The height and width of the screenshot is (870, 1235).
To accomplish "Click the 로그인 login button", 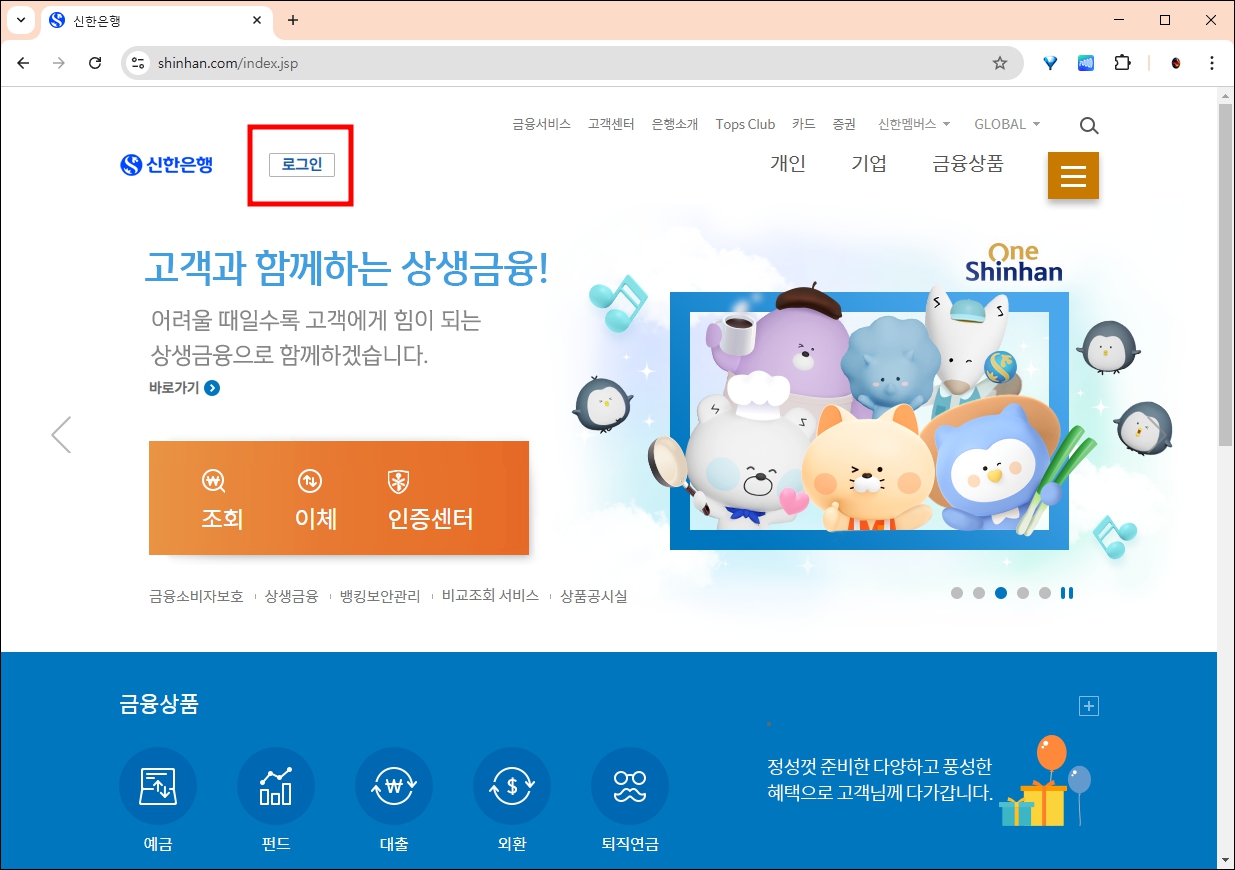I will tap(300, 165).
